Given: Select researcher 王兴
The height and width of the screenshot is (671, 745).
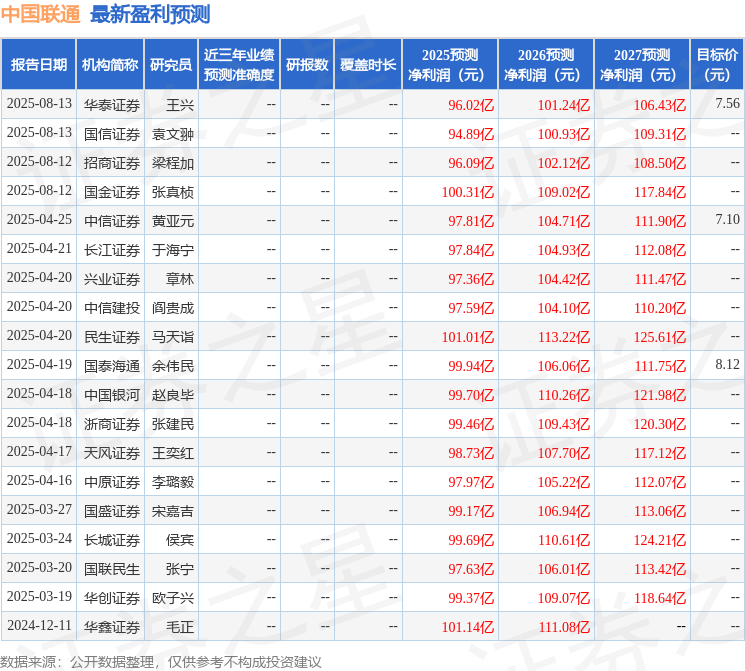Looking at the screenshot, I should 180,105.
